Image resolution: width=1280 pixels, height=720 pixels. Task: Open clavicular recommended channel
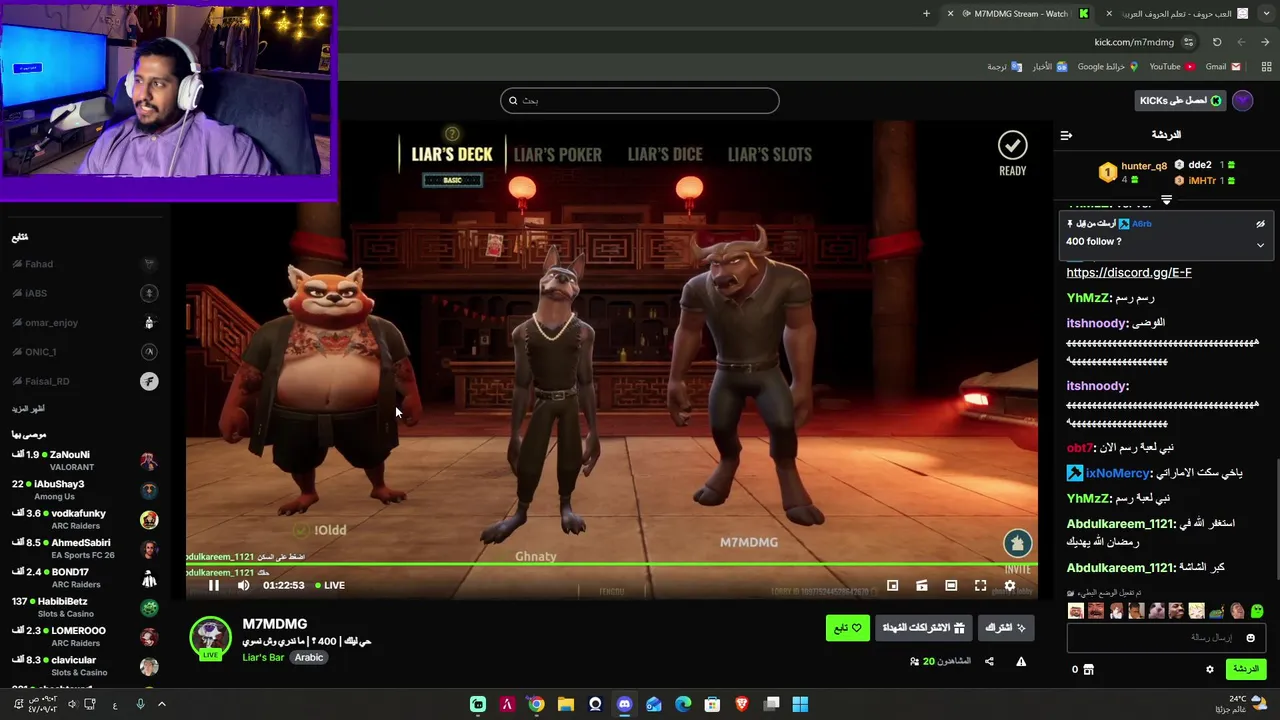85,666
